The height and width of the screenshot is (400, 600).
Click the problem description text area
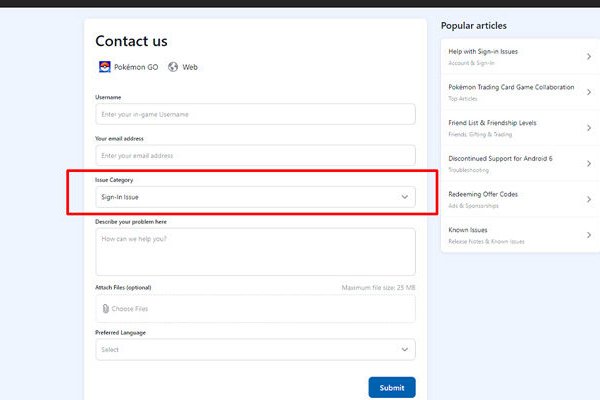click(x=255, y=251)
